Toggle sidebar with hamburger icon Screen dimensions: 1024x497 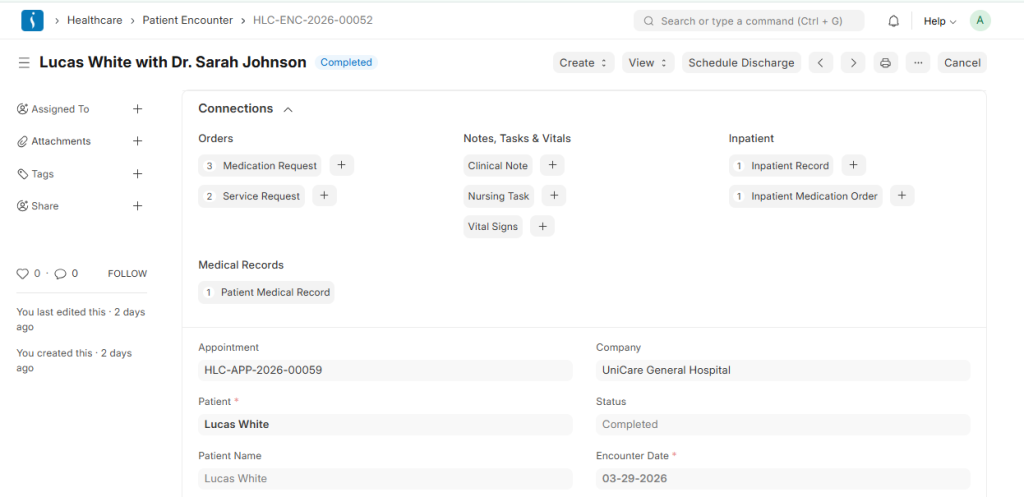(24, 63)
